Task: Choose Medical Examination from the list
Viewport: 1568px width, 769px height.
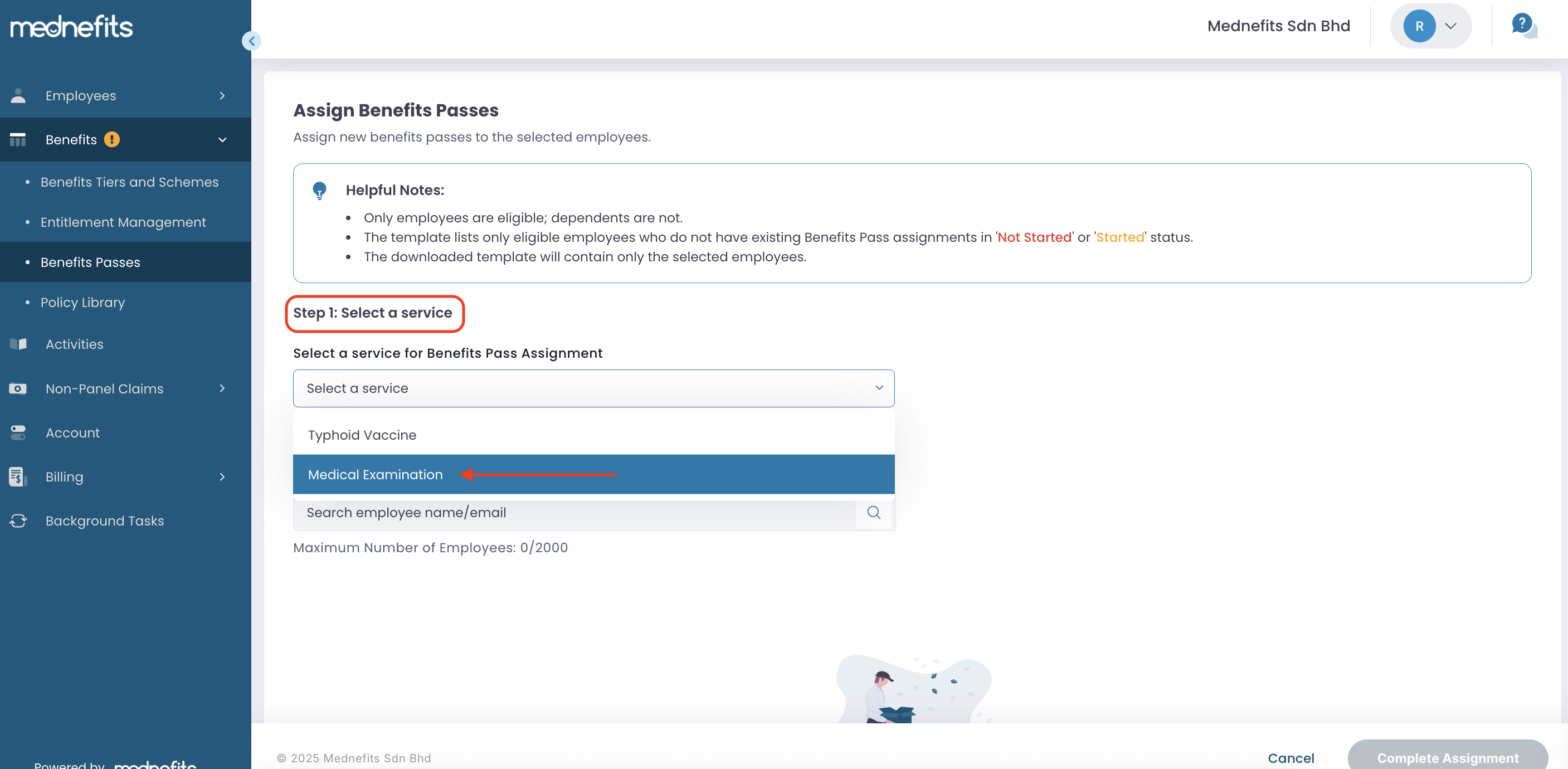Action: coord(376,474)
